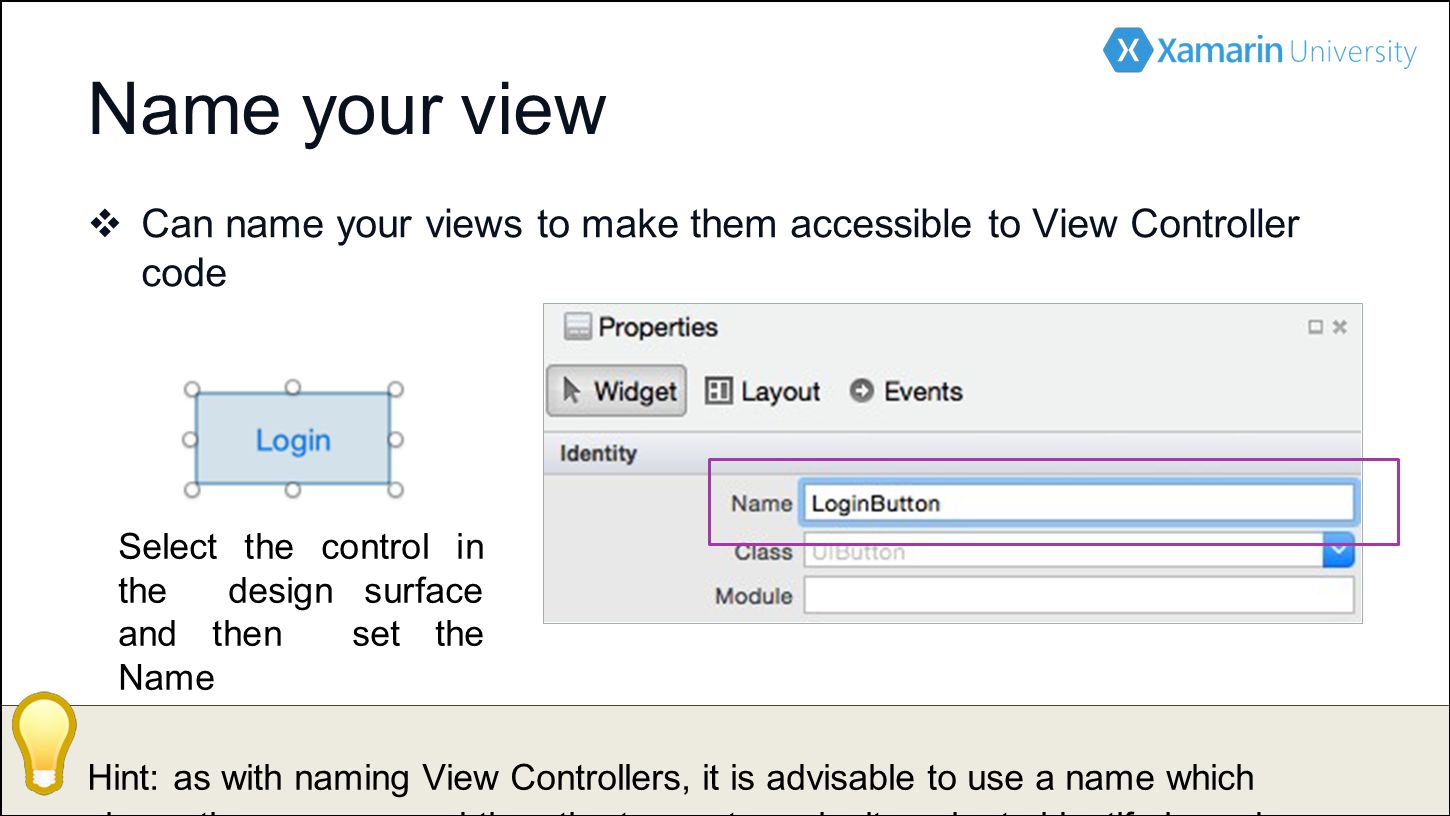Viewport: 1450px width, 816px height.
Task: Open the Class dropdown blue arrow
Action: 1338,550
